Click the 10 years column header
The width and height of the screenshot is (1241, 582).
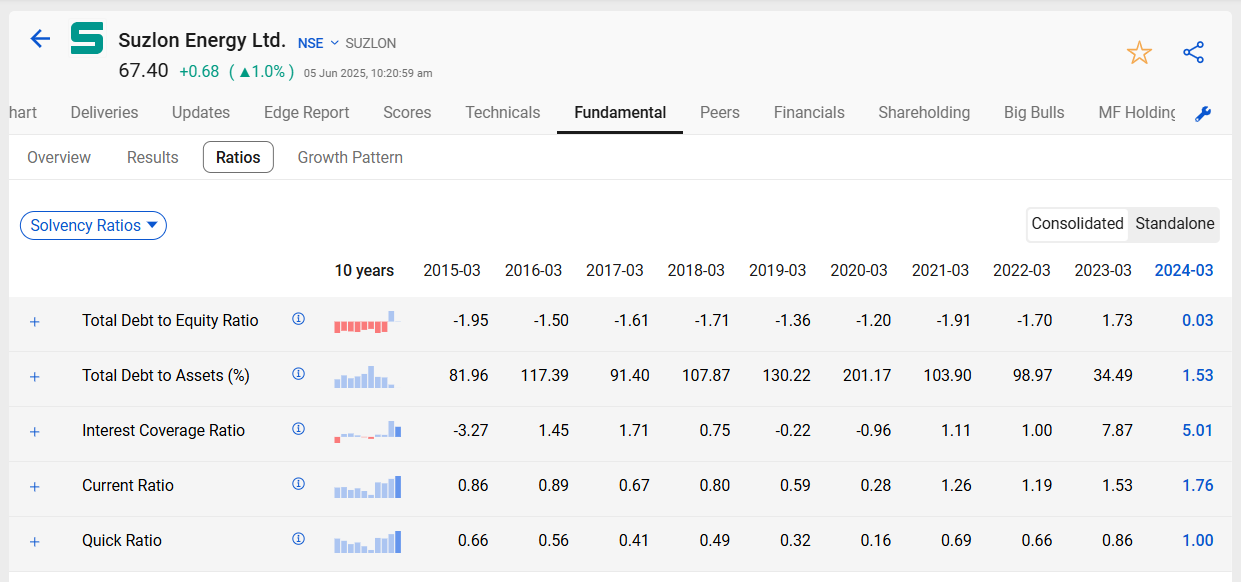pos(364,271)
